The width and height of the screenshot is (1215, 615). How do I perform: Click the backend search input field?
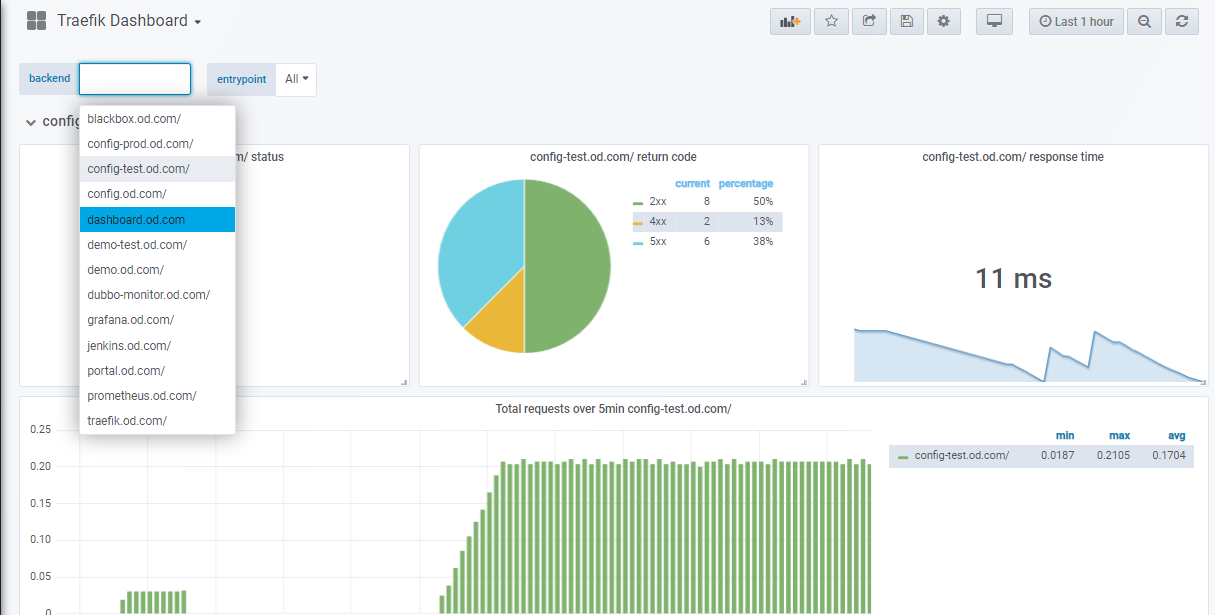[135, 79]
